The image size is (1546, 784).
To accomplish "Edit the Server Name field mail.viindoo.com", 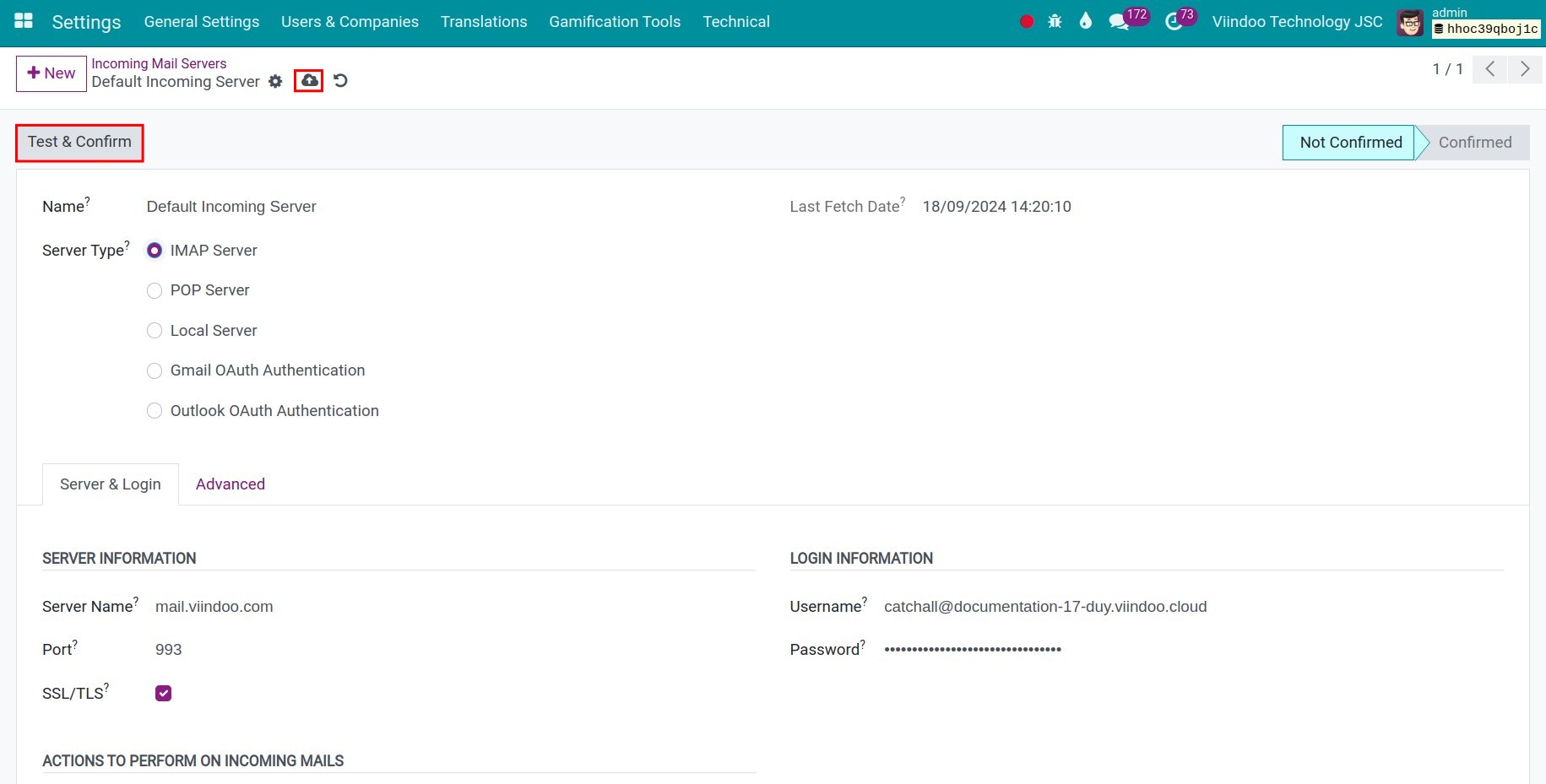I will [214, 607].
